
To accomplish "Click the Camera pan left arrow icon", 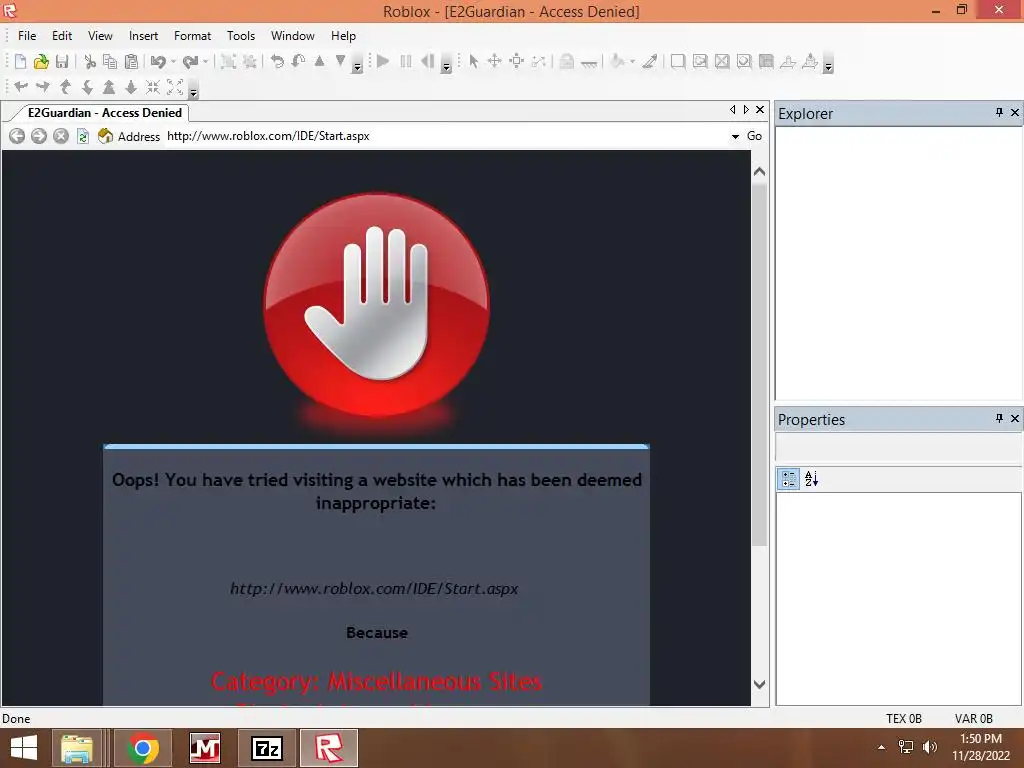I will click(x=21, y=86).
